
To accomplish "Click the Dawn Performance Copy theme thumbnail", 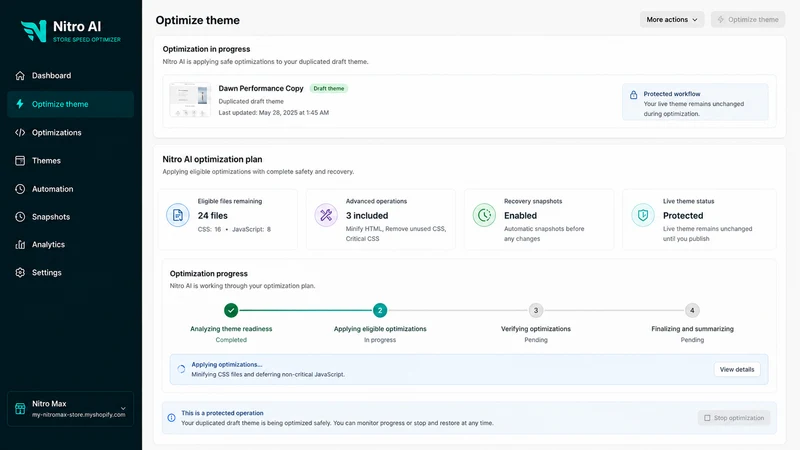I will point(190,100).
